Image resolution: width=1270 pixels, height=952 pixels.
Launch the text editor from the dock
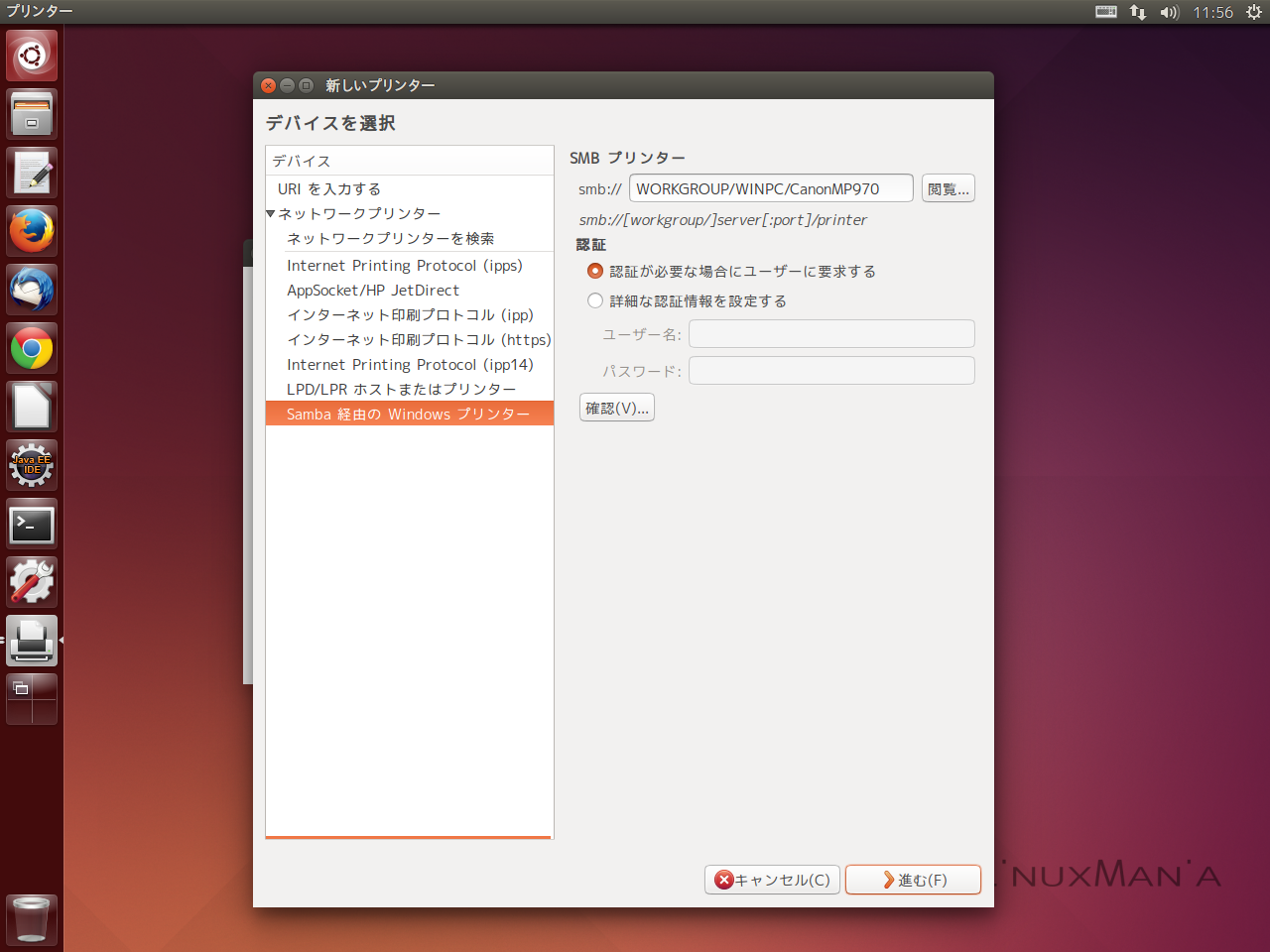pyautogui.click(x=32, y=173)
